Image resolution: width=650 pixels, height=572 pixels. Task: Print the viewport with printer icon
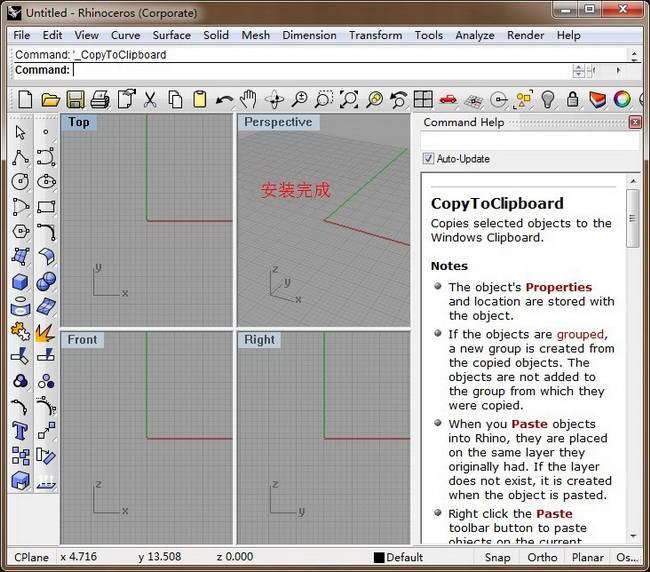tap(100, 99)
